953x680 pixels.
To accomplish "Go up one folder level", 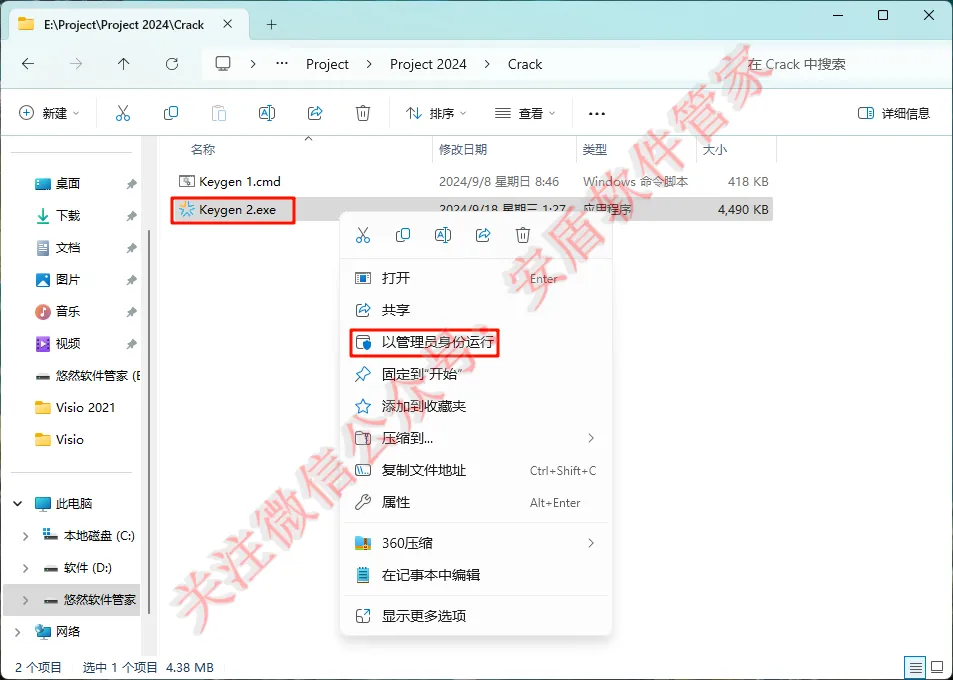I will point(123,64).
